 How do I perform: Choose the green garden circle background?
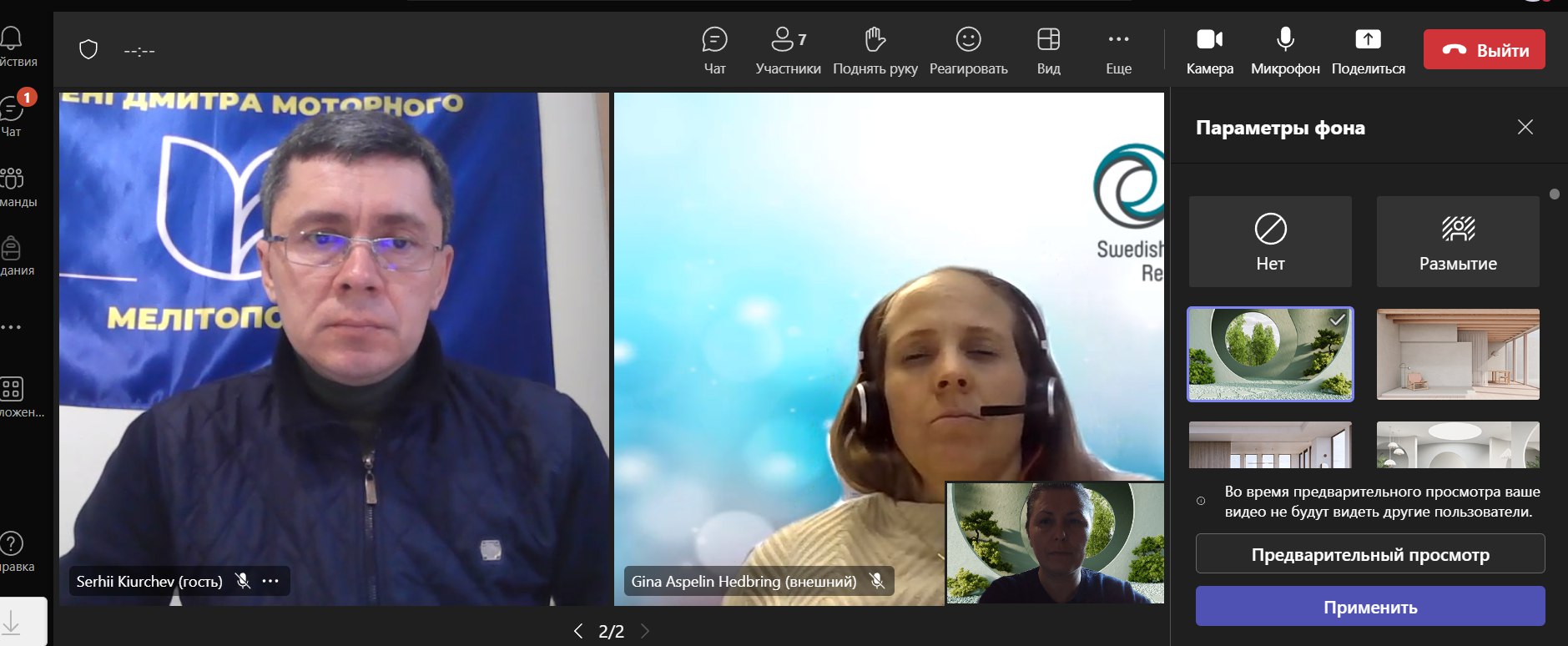1270,354
